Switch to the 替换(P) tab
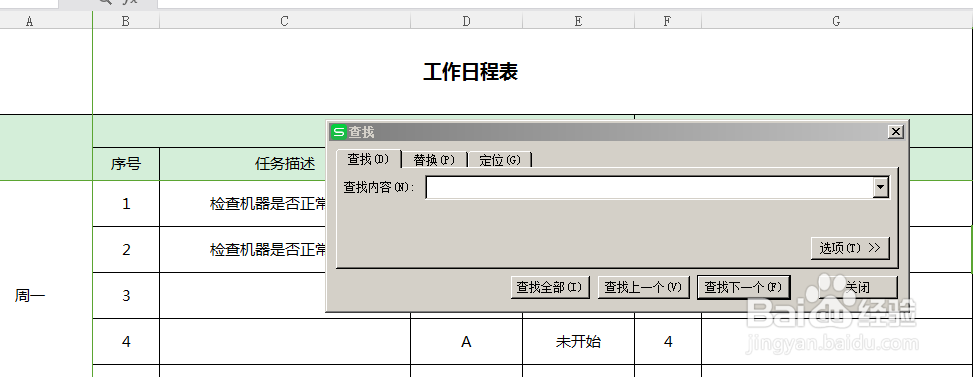The height and width of the screenshot is (377, 973). (434, 160)
